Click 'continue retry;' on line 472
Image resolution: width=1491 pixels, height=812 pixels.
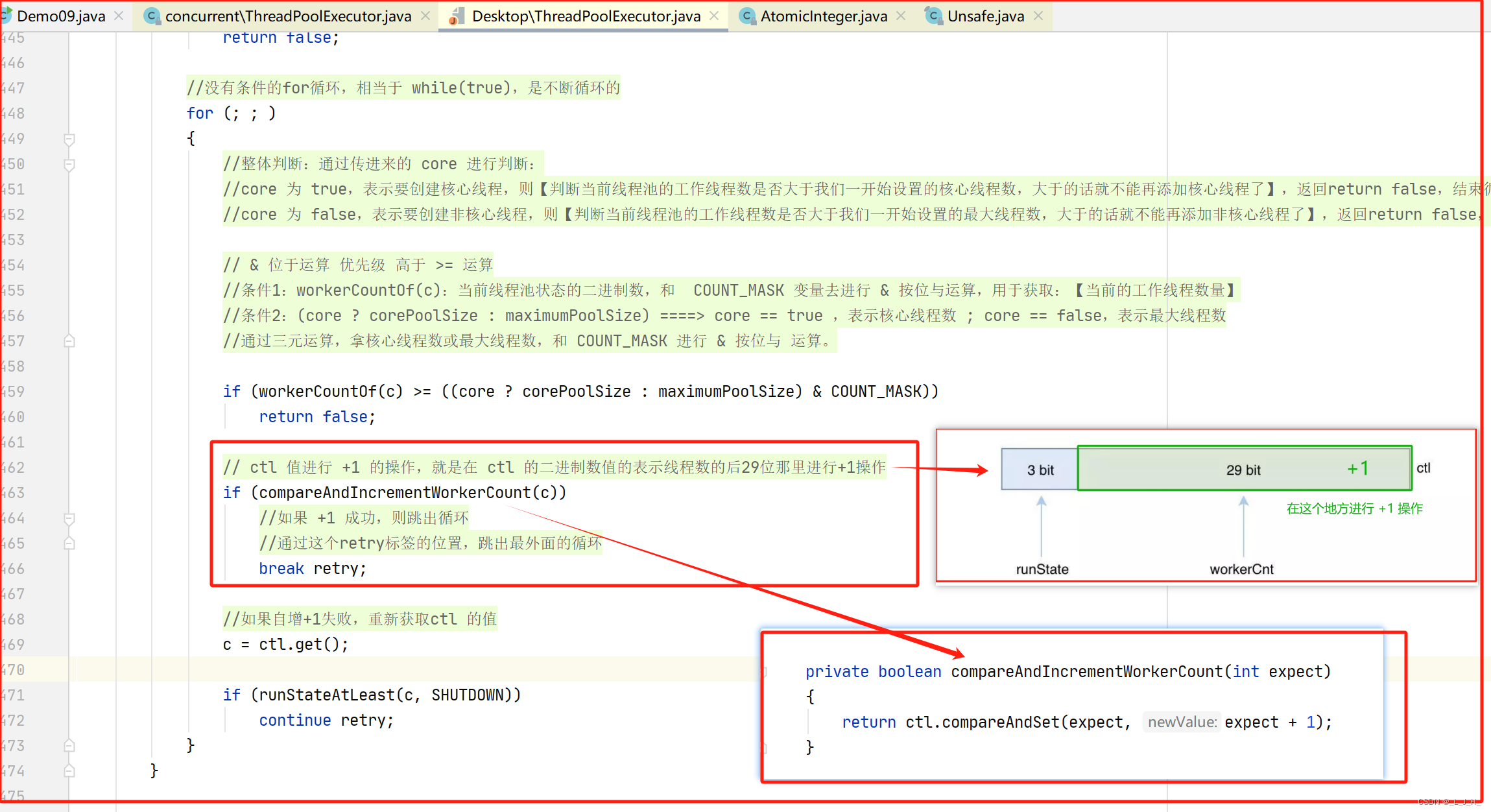click(x=326, y=721)
